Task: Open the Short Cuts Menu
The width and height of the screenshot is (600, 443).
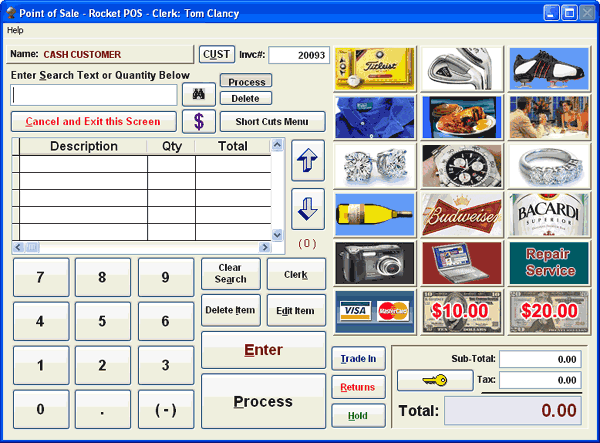Action: tap(272, 122)
